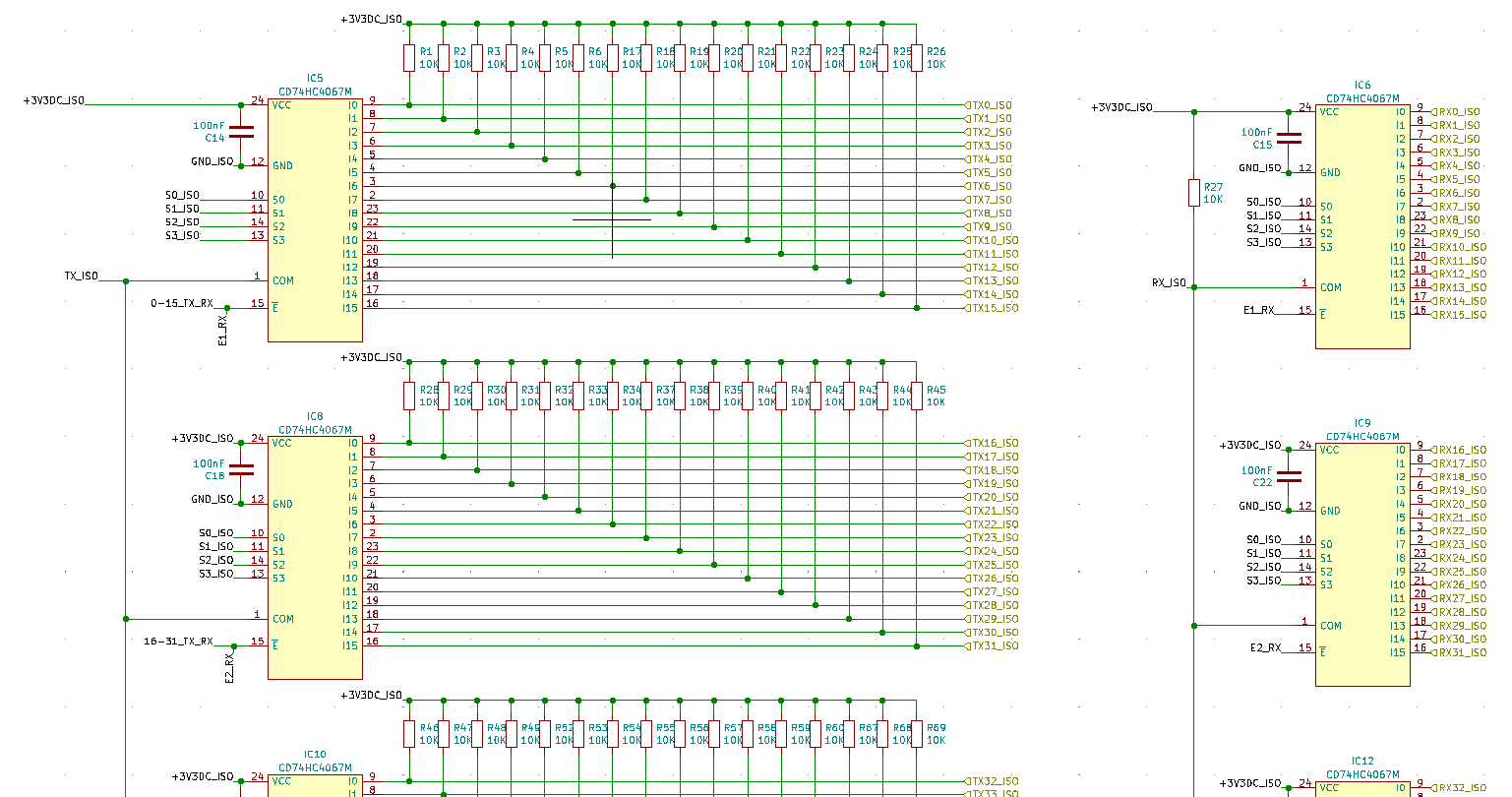
Task: Select resistor R69 symbol
Action: [x=917, y=734]
